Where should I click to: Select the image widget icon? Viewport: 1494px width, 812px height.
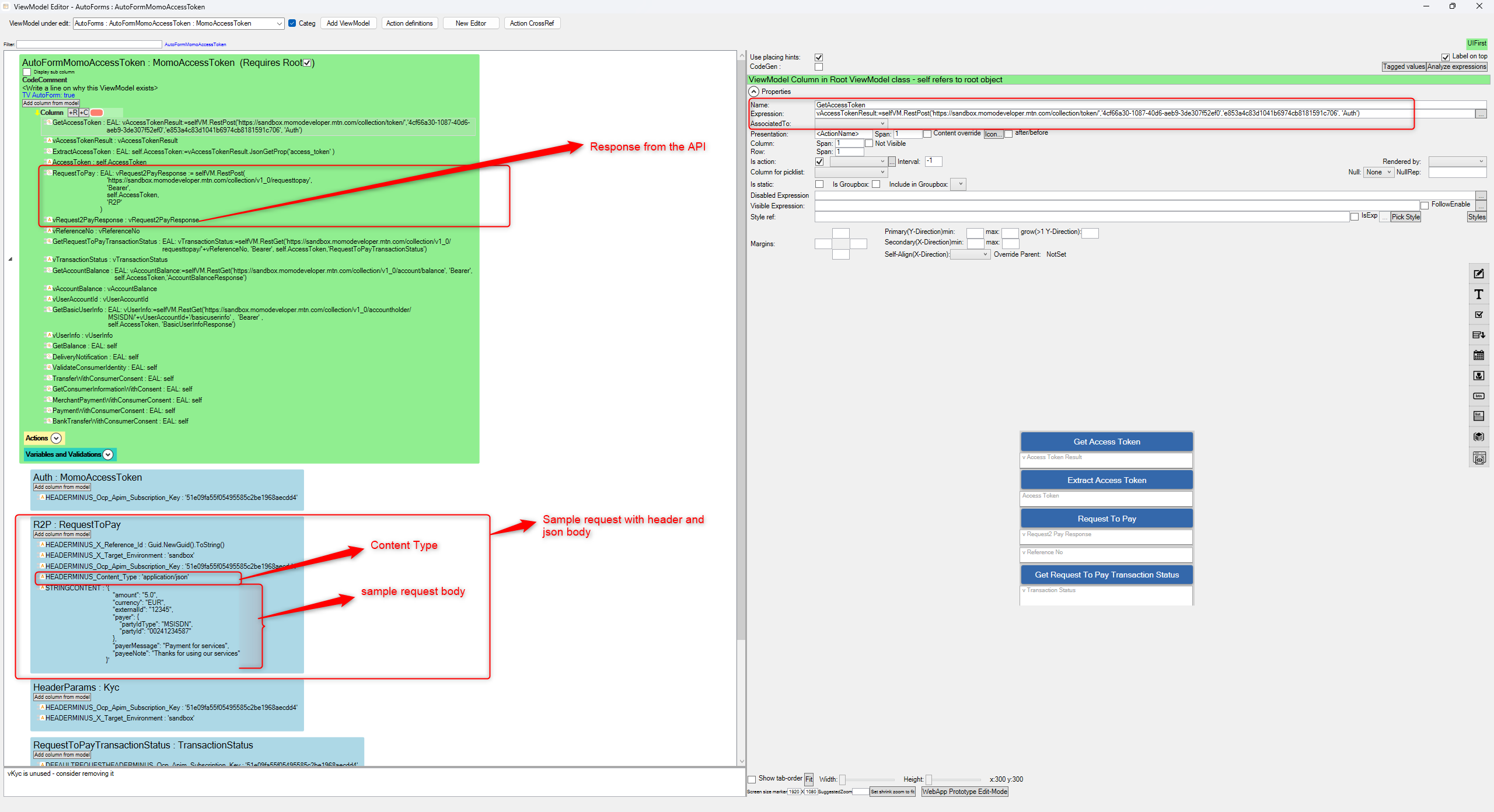click(1478, 376)
